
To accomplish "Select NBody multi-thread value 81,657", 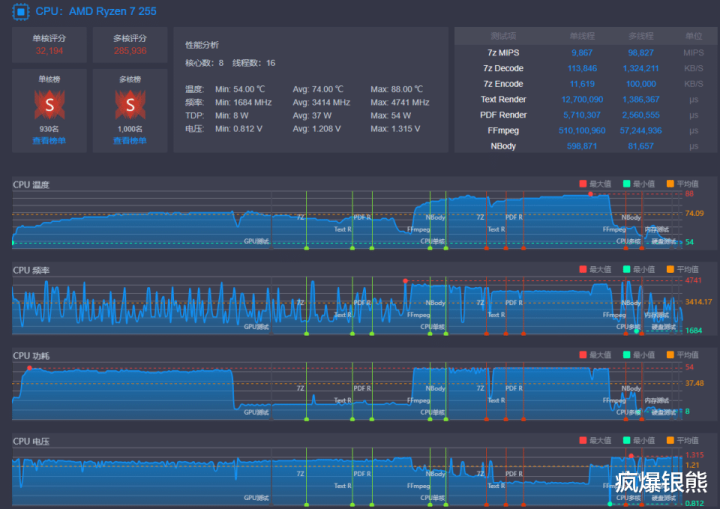I will click(x=641, y=147).
